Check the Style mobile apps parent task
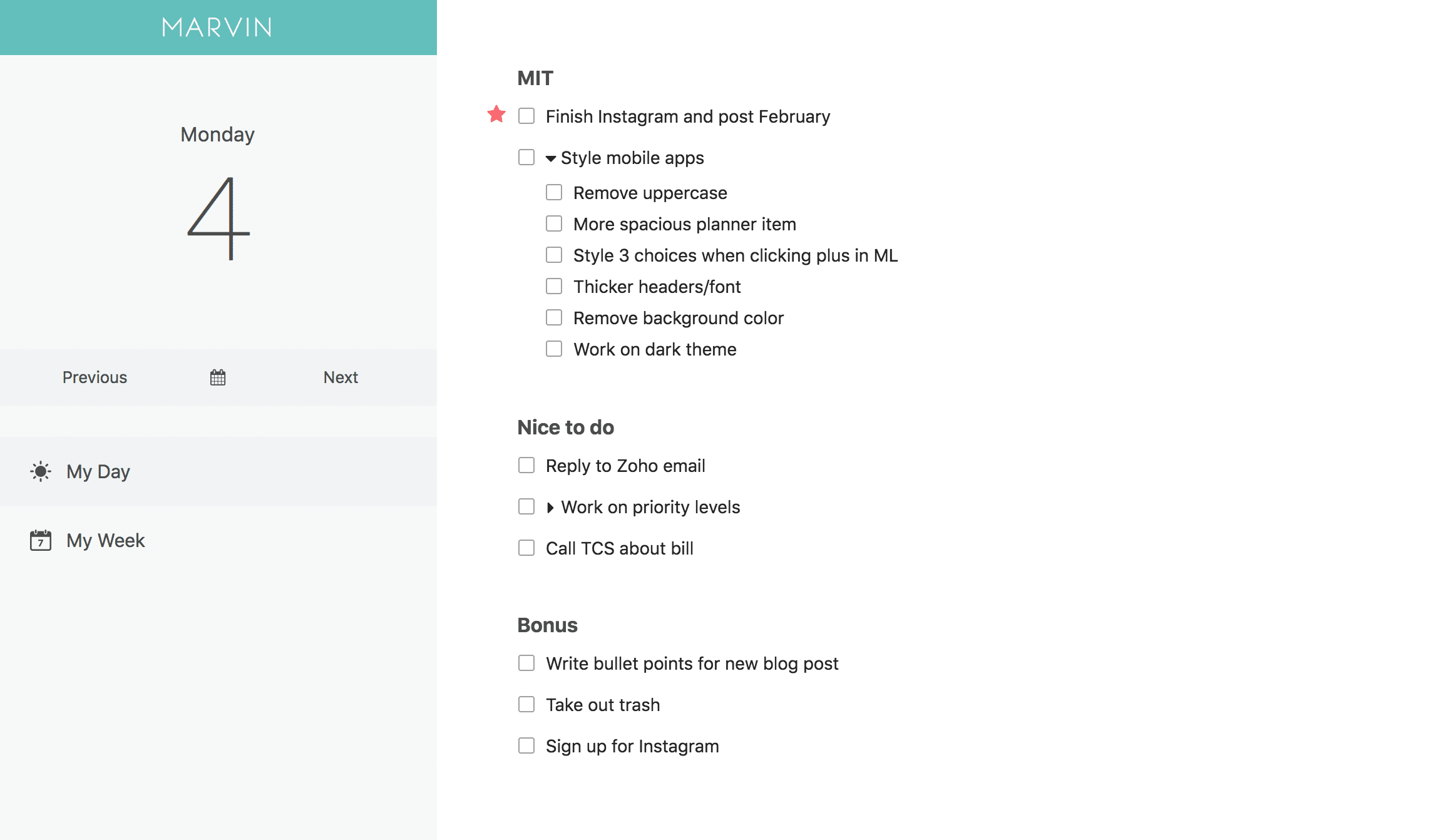 pyautogui.click(x=526, y=157)
